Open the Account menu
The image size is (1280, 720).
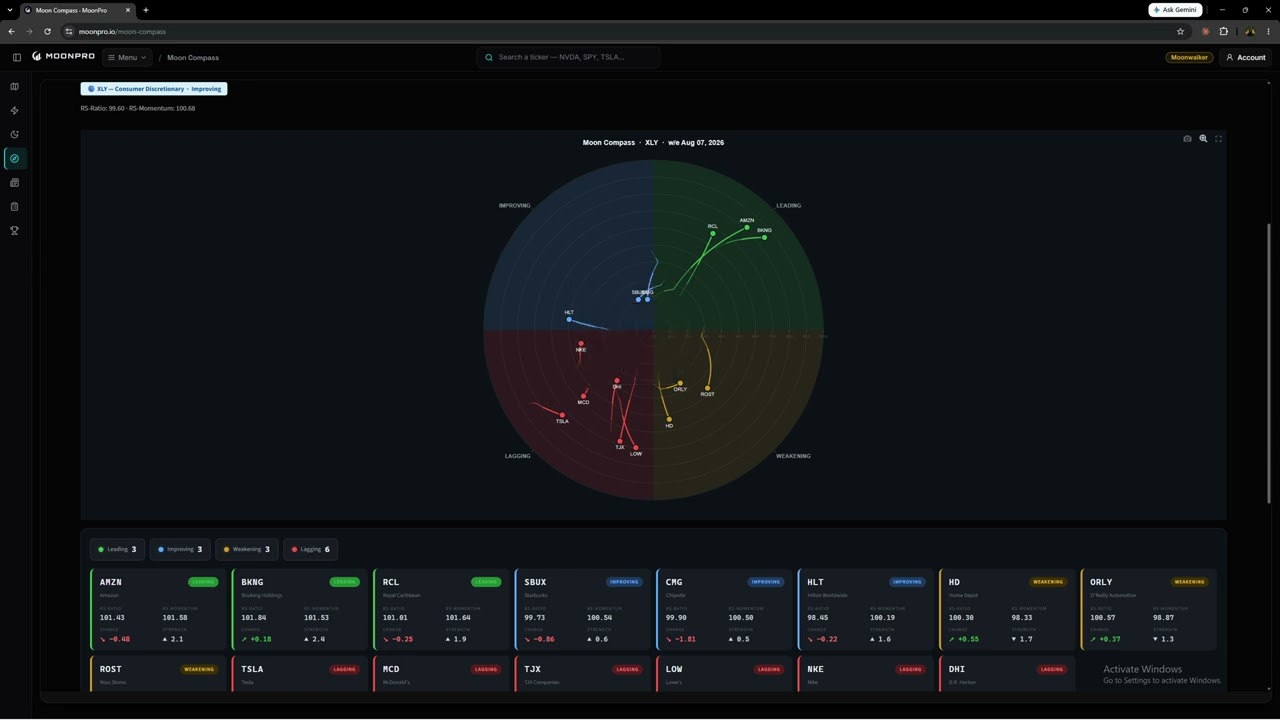coord(1246,57)
